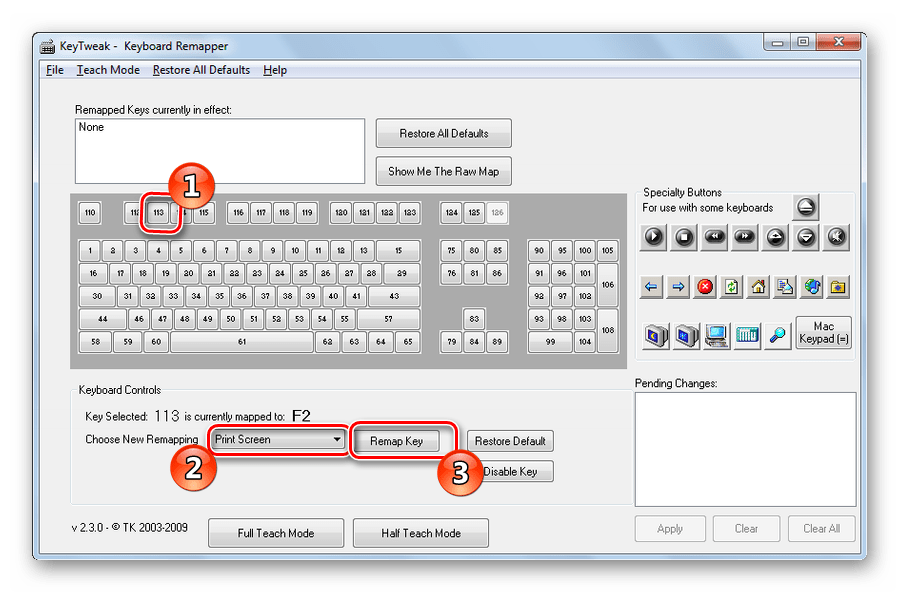Select key 61 on keyboard layout
900x593 pixels.
(241, 342)
